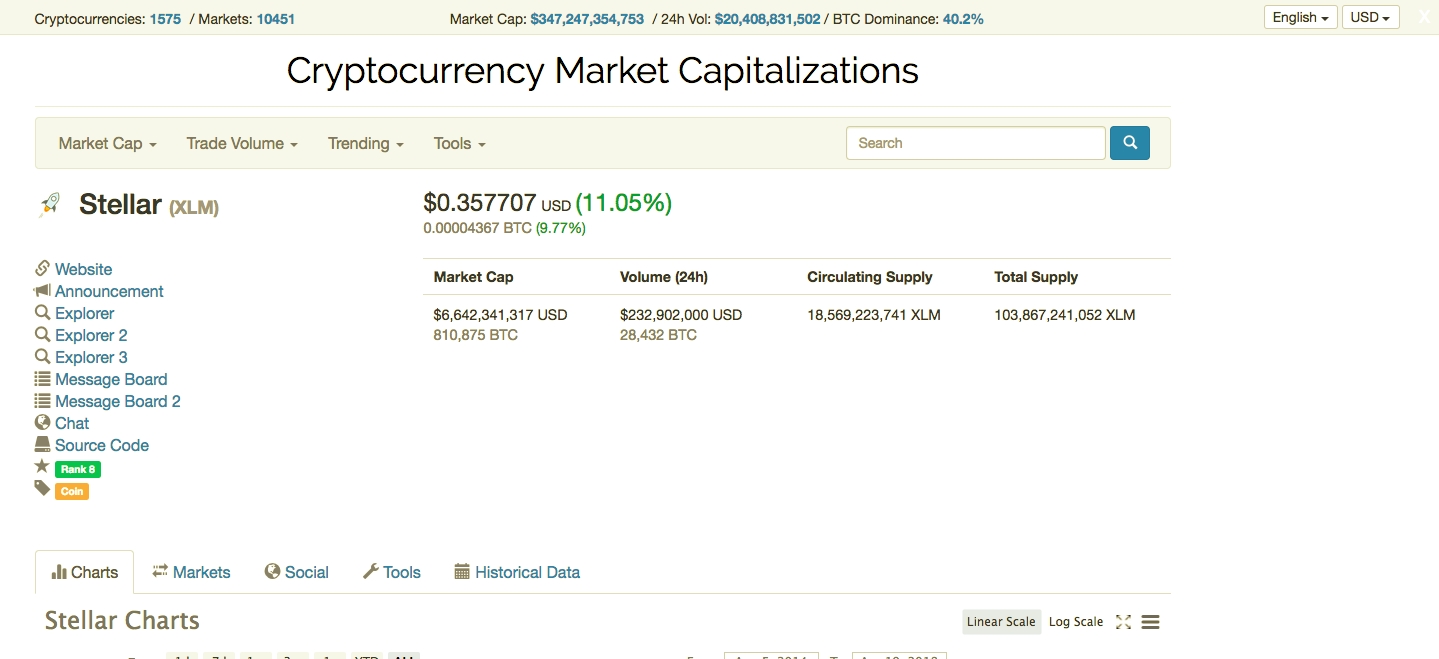Open the Explorer 2 link
Screen dimensions: 1439x659
click(91, 335)
